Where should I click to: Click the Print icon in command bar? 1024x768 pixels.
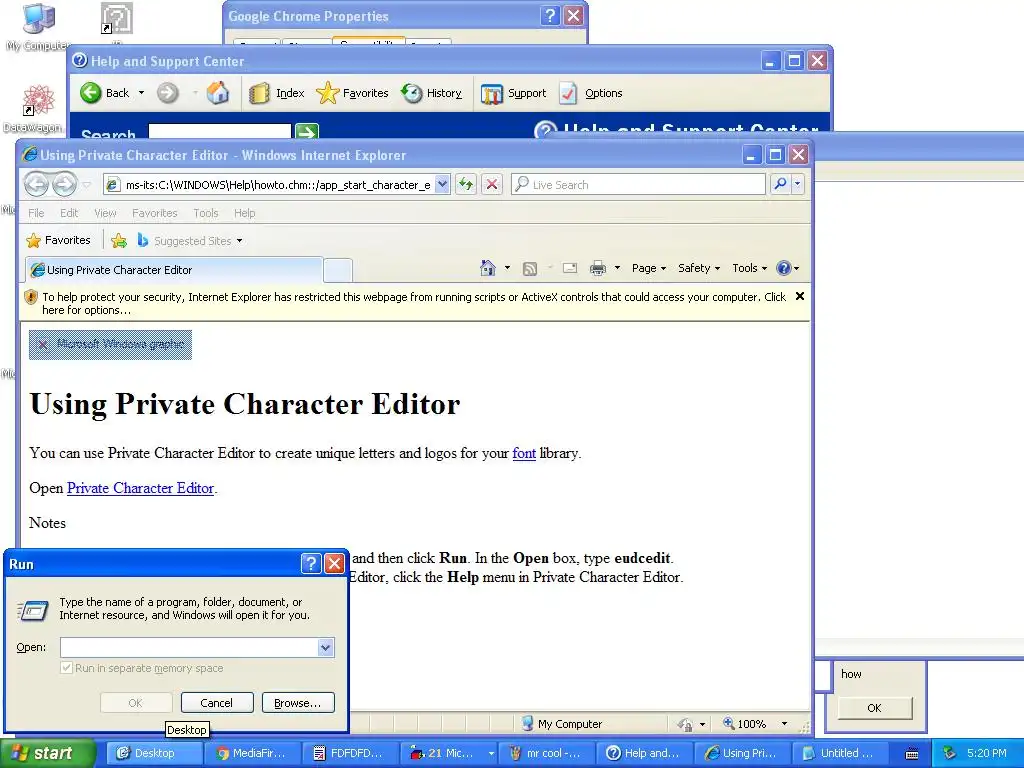tap(598, 268)
